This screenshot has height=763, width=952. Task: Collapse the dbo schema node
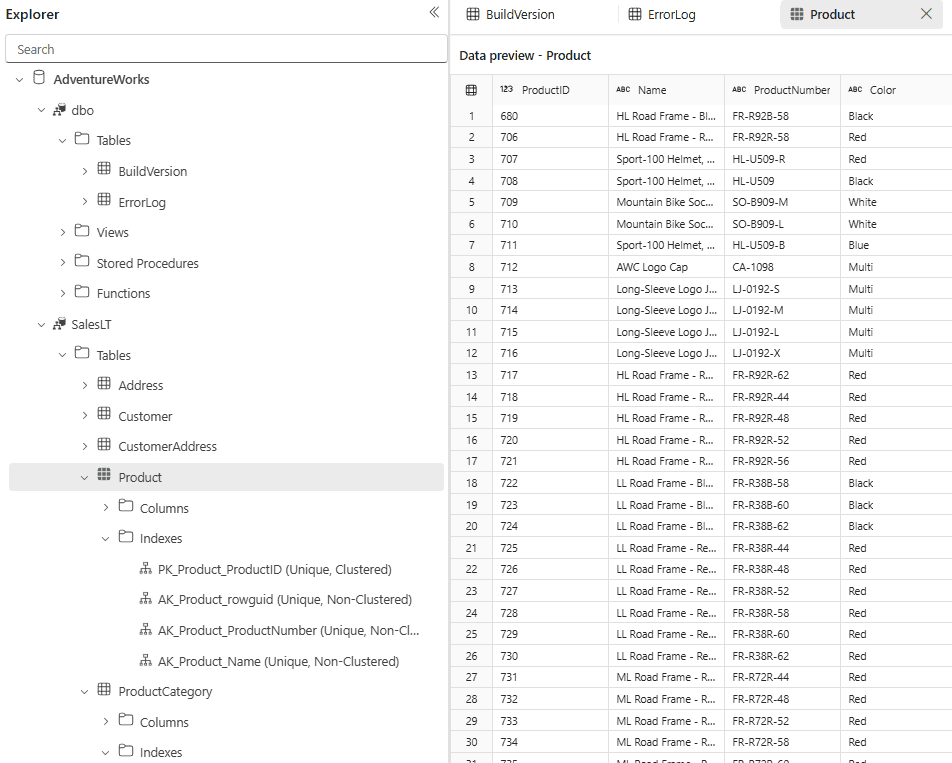pyautogui.click(x=41, y=110)
